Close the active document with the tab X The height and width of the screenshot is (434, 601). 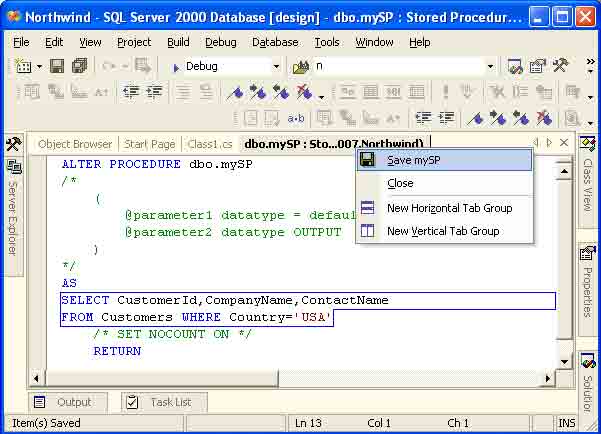[x=564, y=143]
